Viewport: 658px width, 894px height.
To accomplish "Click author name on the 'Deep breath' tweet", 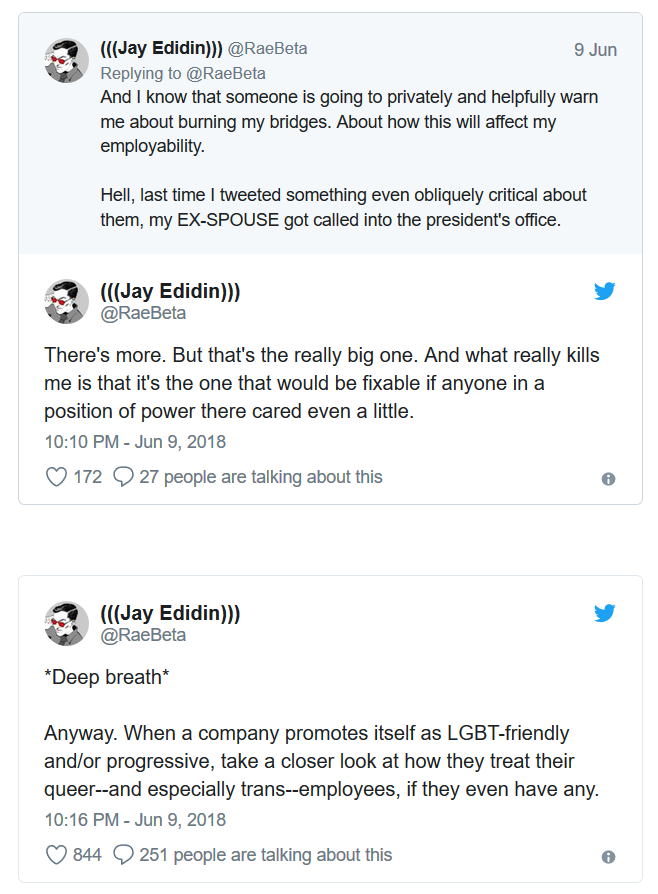I will (x=170, y=613).
